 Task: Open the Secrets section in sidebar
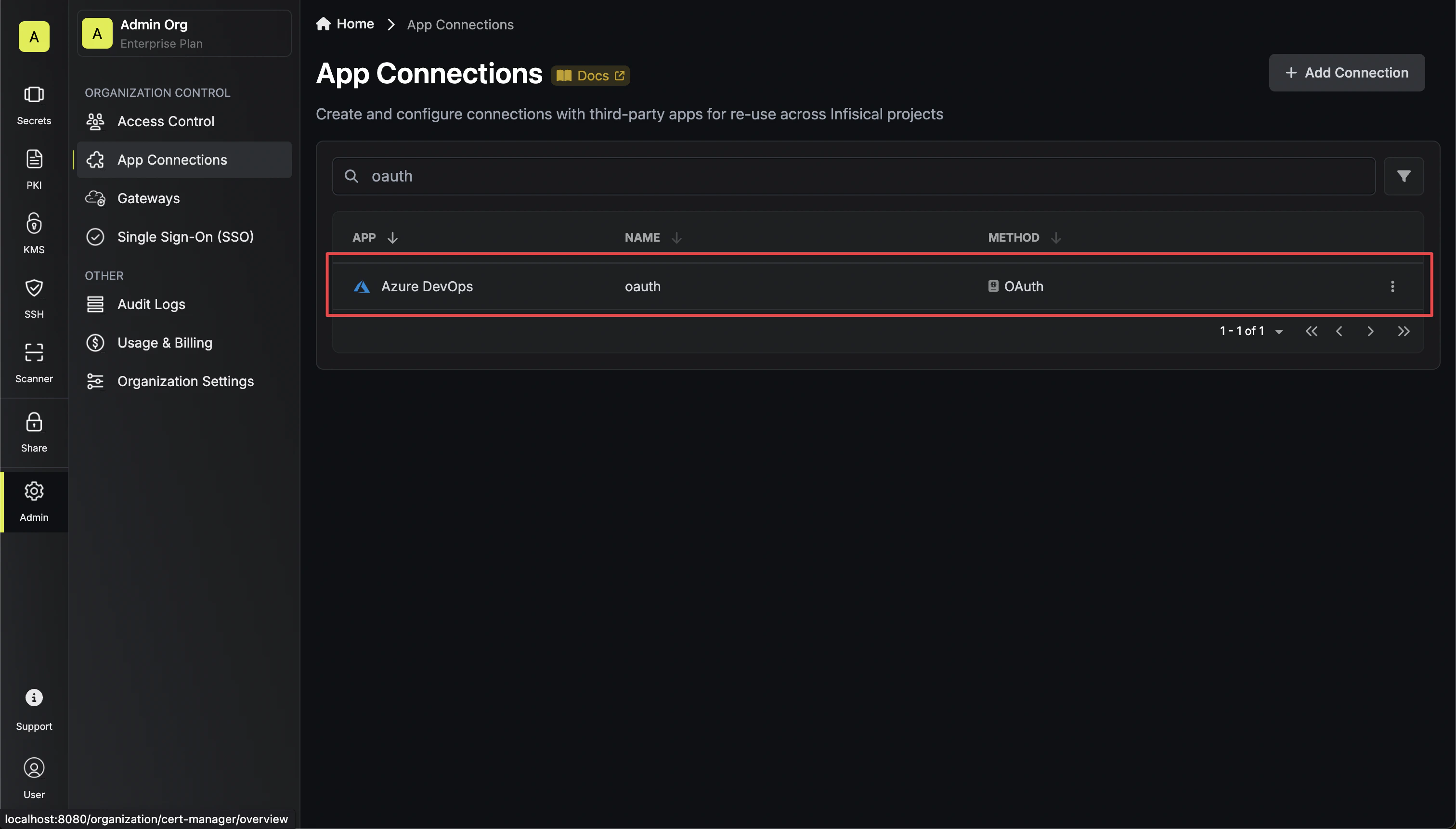(x=34, y=105)
